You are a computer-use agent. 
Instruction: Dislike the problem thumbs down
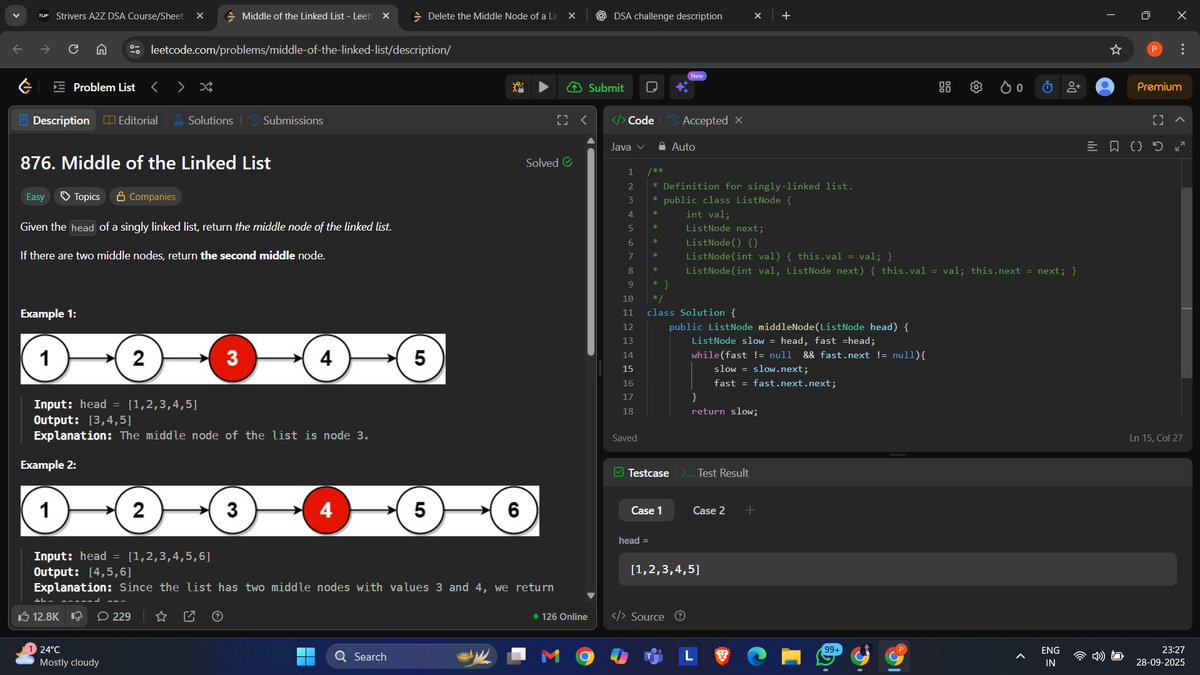pos(76,616)
